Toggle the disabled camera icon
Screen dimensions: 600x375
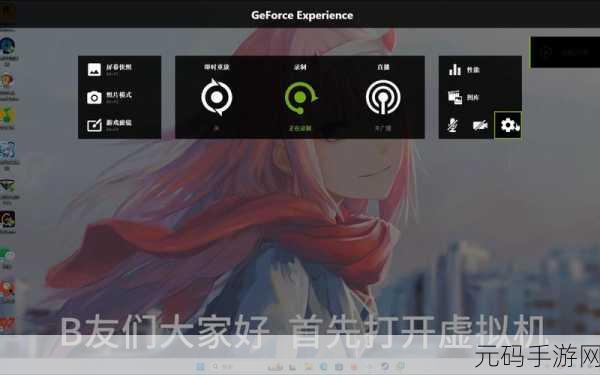tap(480, 125)
